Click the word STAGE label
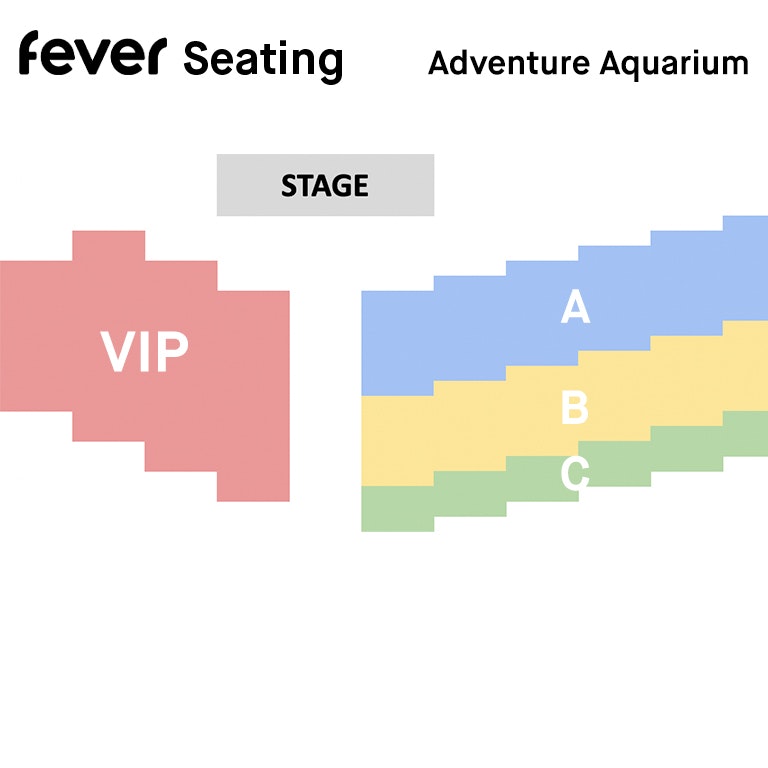The height and width of the screenshot is (768, 768). pyautogui.click(x=325, y=186)
